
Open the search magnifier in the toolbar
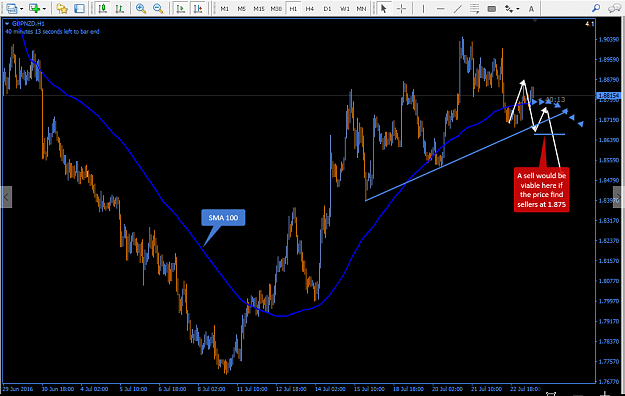[596, 8]
